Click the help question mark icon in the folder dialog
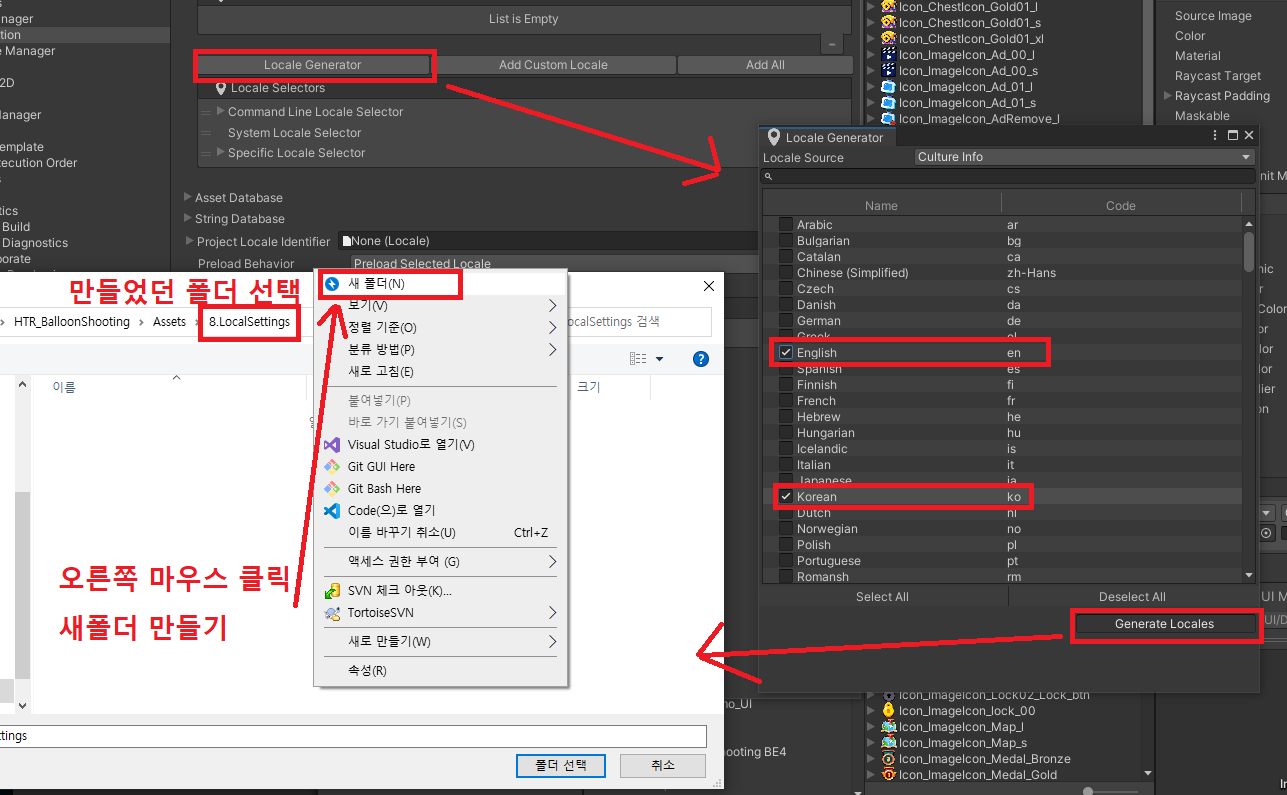 tap(701, 358)
